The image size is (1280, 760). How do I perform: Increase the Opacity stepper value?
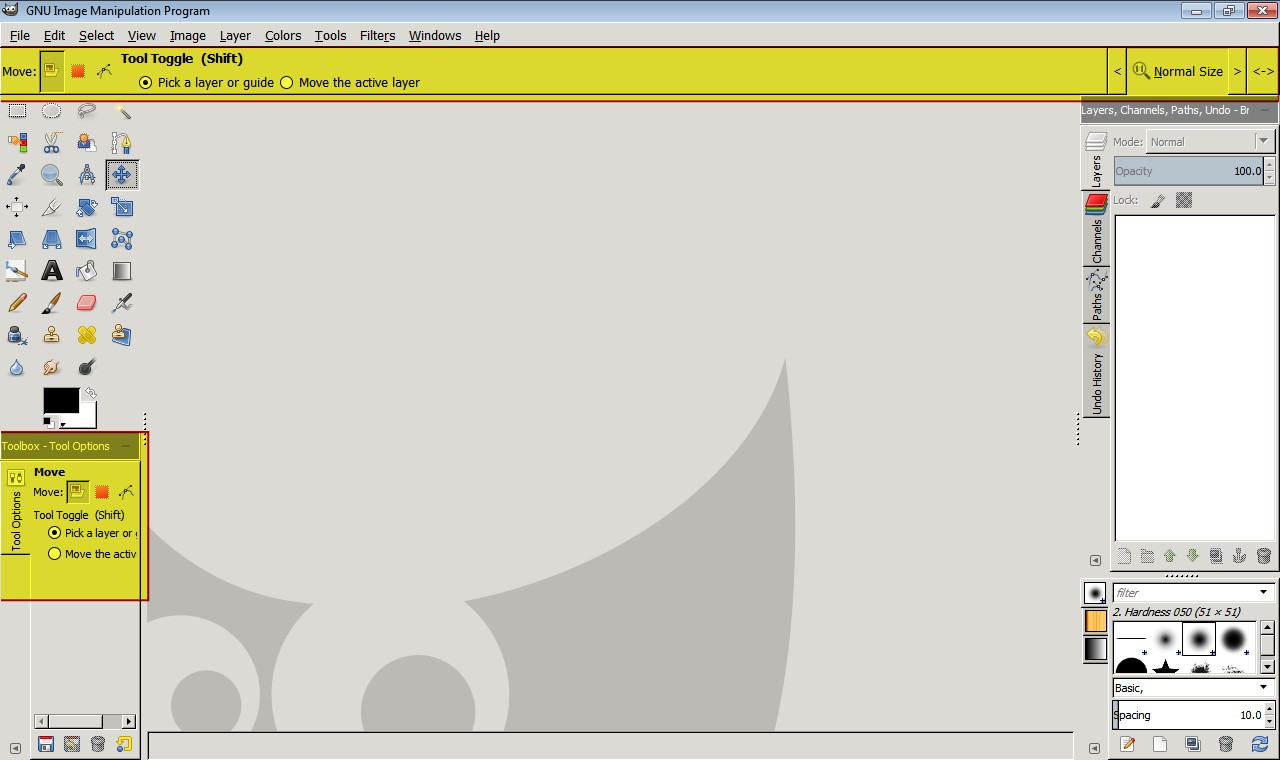[1270, 165]
